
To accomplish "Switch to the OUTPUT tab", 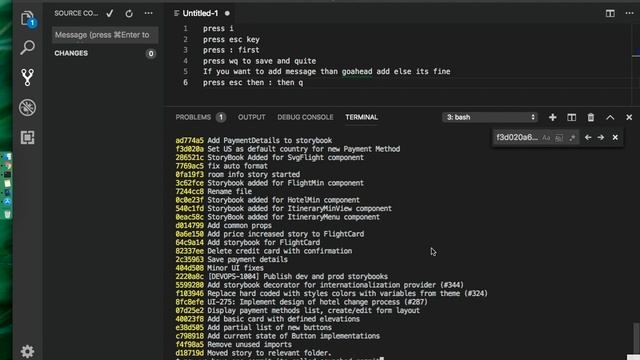I will click(x=251, y=118).
